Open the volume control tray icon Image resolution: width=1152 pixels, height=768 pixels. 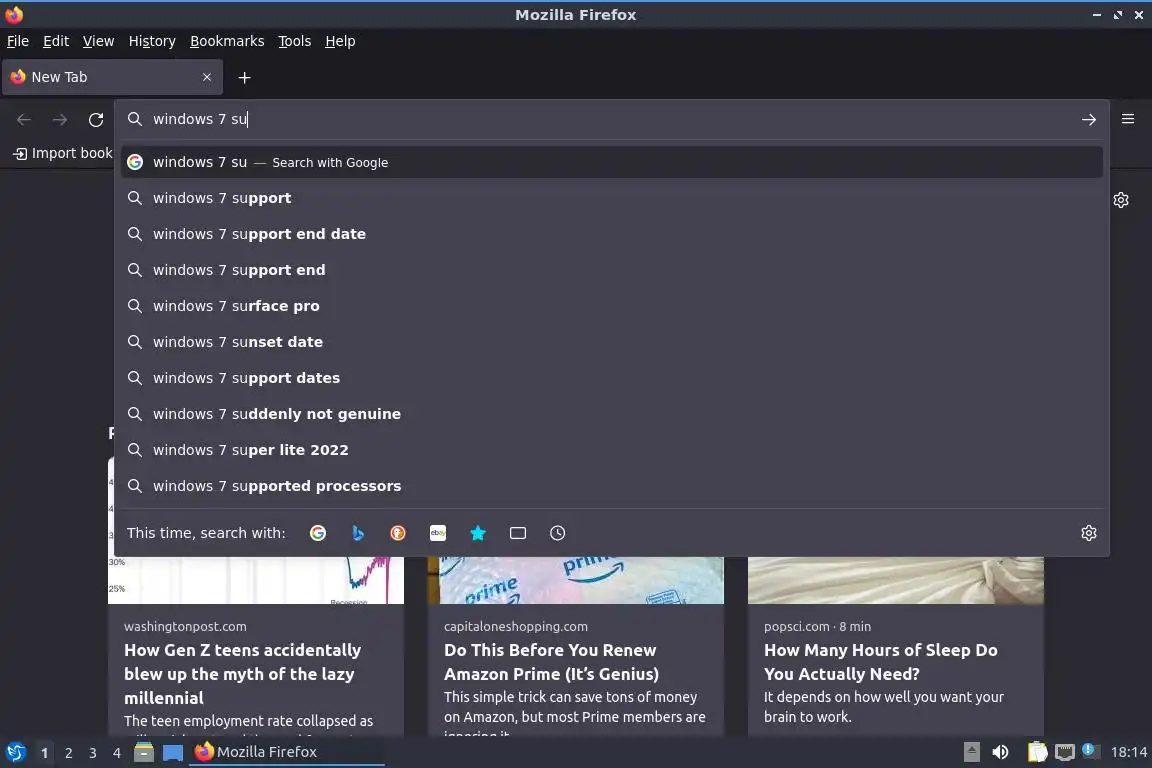1000,752
